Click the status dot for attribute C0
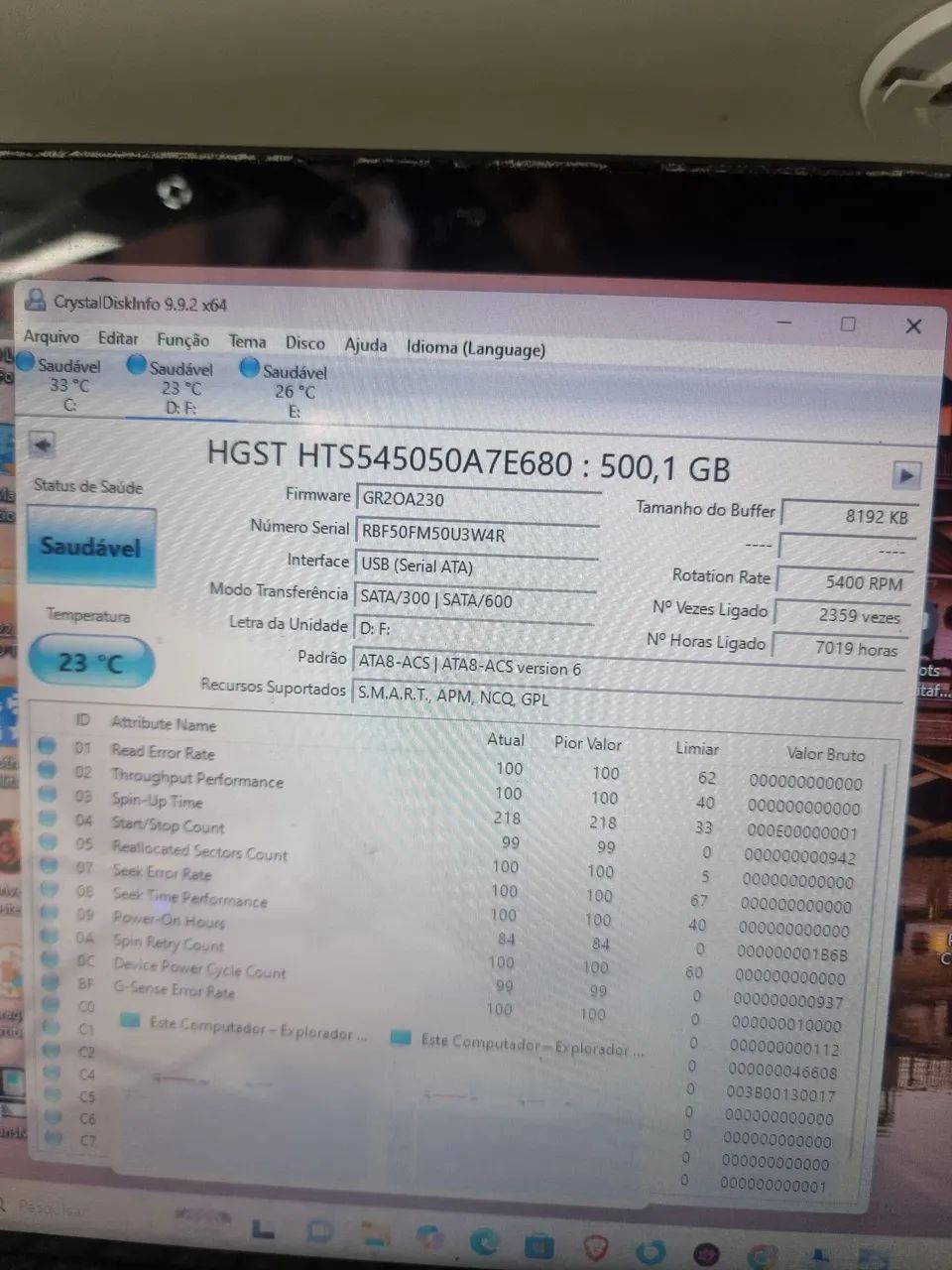952x1270 pixels. coord(50,1005)
